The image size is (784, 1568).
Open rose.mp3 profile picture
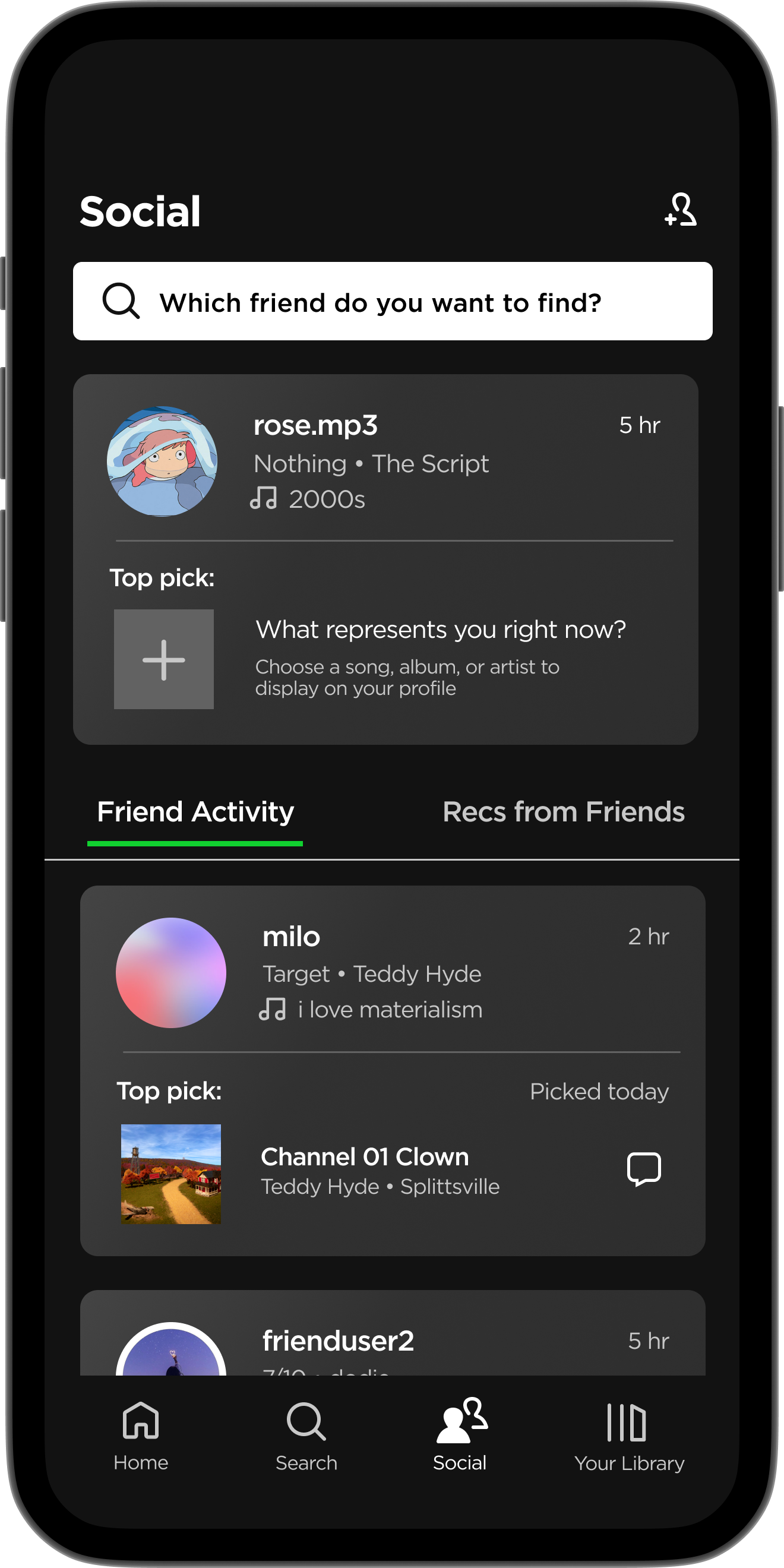[x=162, y=461]
